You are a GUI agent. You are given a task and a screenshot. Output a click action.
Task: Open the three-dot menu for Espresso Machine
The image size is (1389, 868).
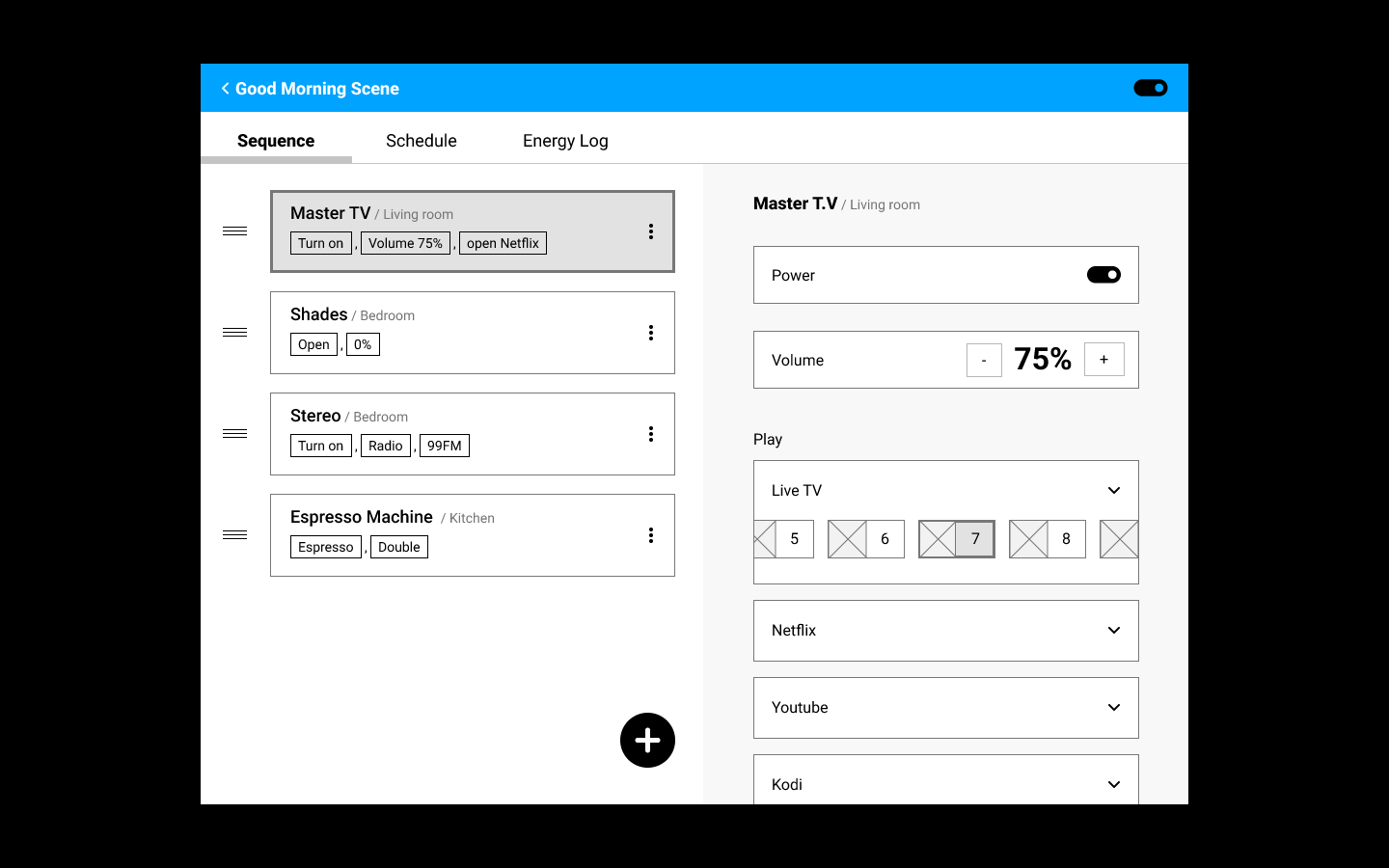click(x=651, y=535)
